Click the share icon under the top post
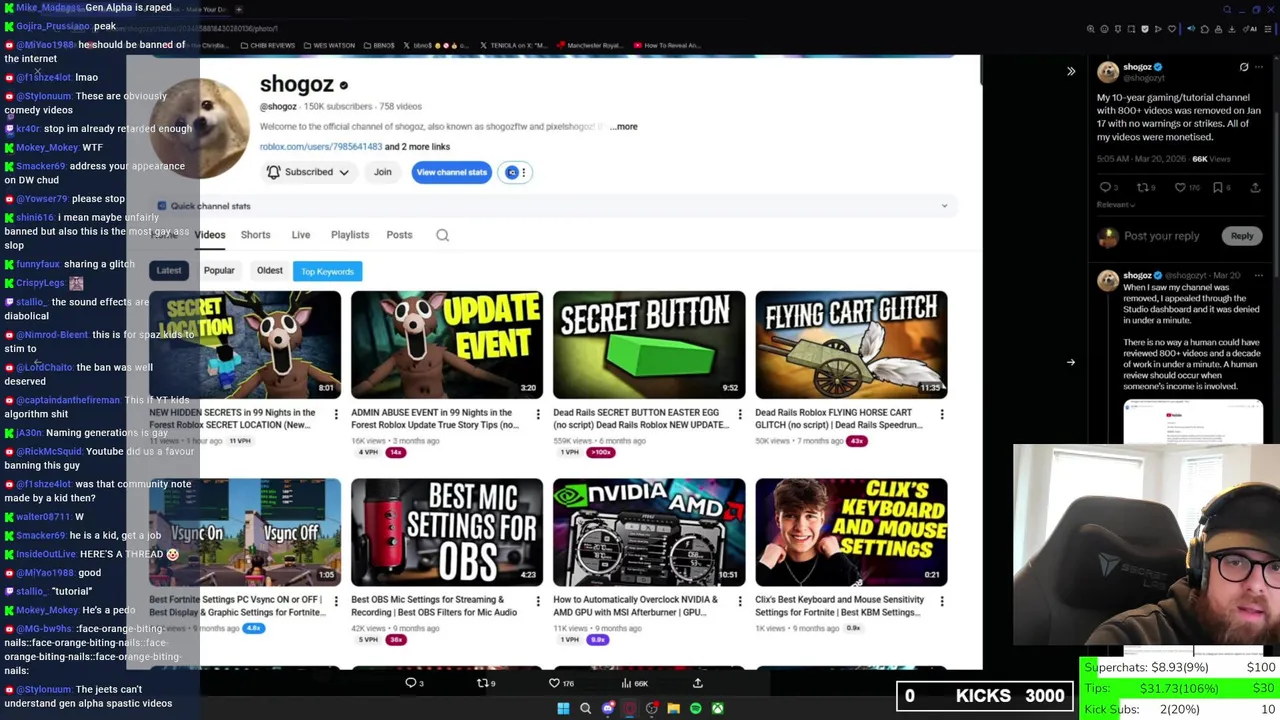The image size is (1280, 720). [x=1256, y=187]
